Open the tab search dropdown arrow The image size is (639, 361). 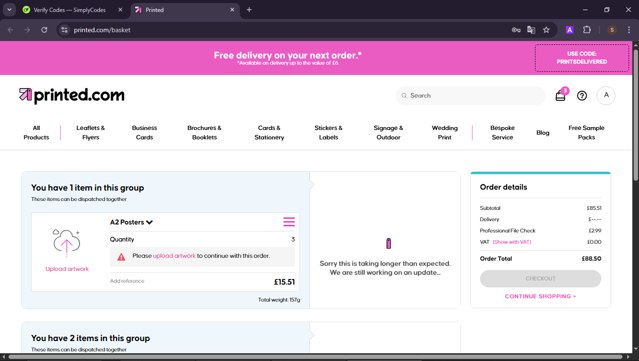(x=9, y=10)
